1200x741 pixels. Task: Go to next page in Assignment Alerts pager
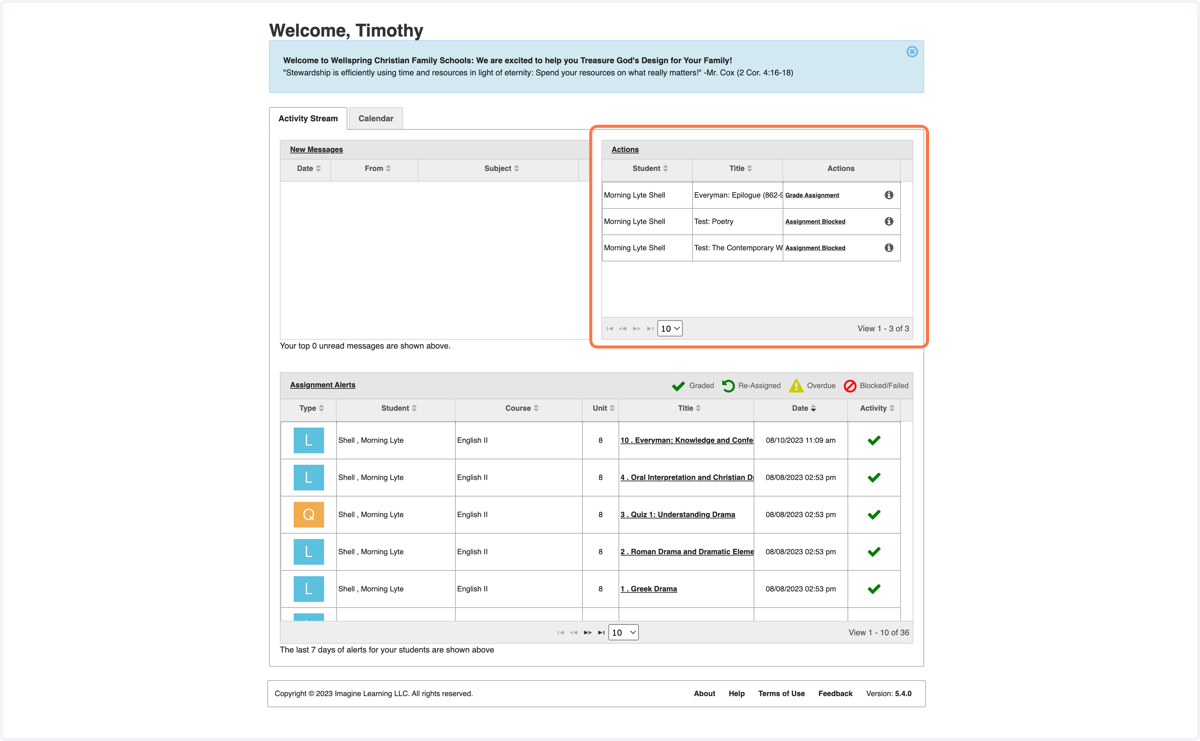coord(588,633)
